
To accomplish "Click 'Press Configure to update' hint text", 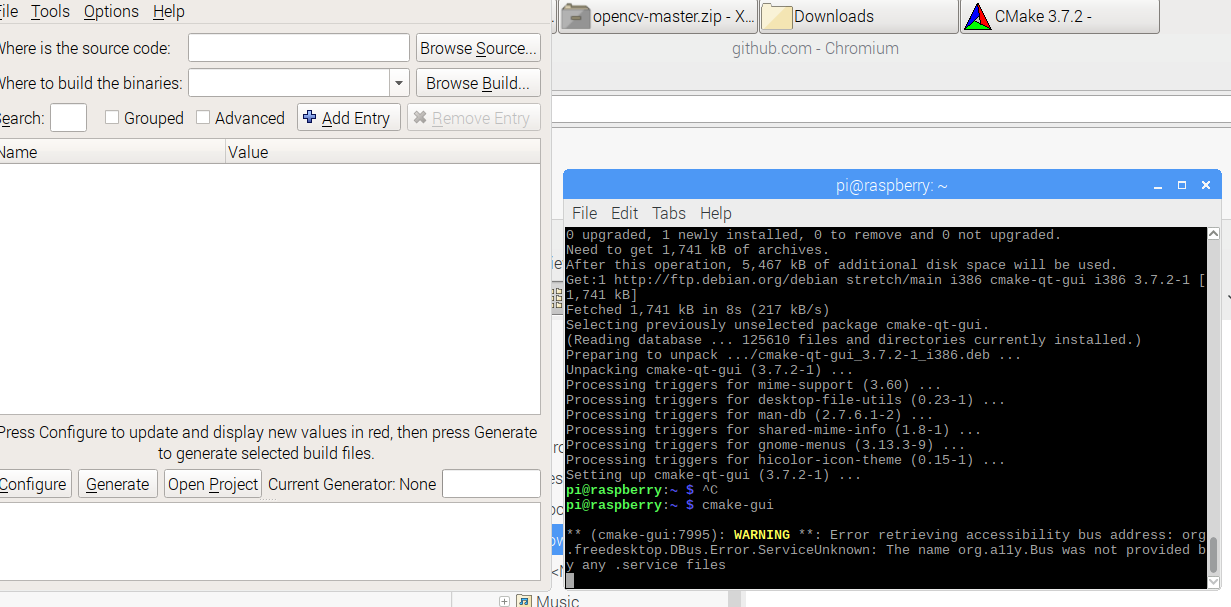I will [x=267, y=443].
